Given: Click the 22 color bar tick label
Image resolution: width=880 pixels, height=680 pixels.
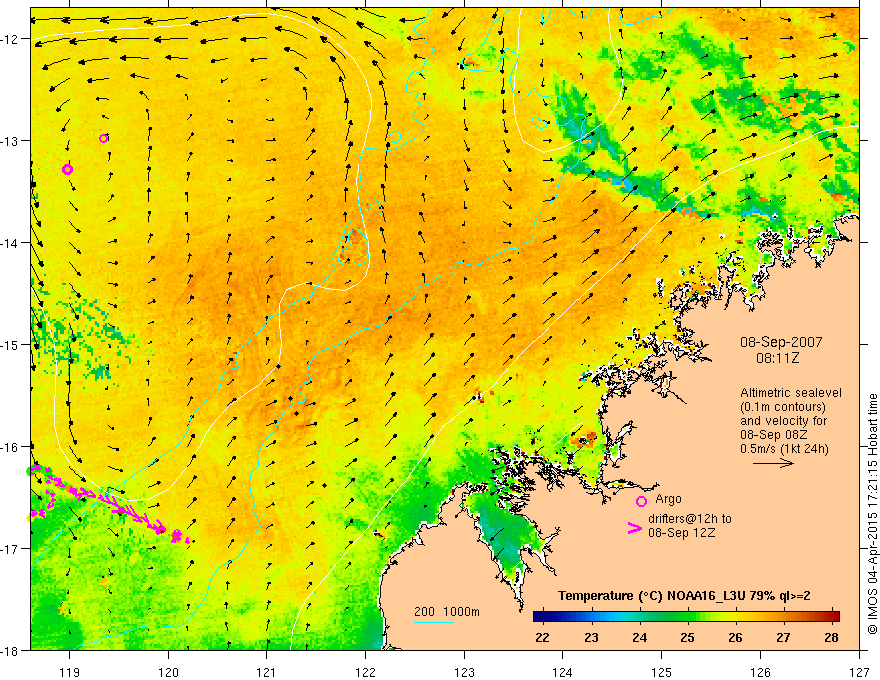Looking at the screenshot, I should point(543,637).
